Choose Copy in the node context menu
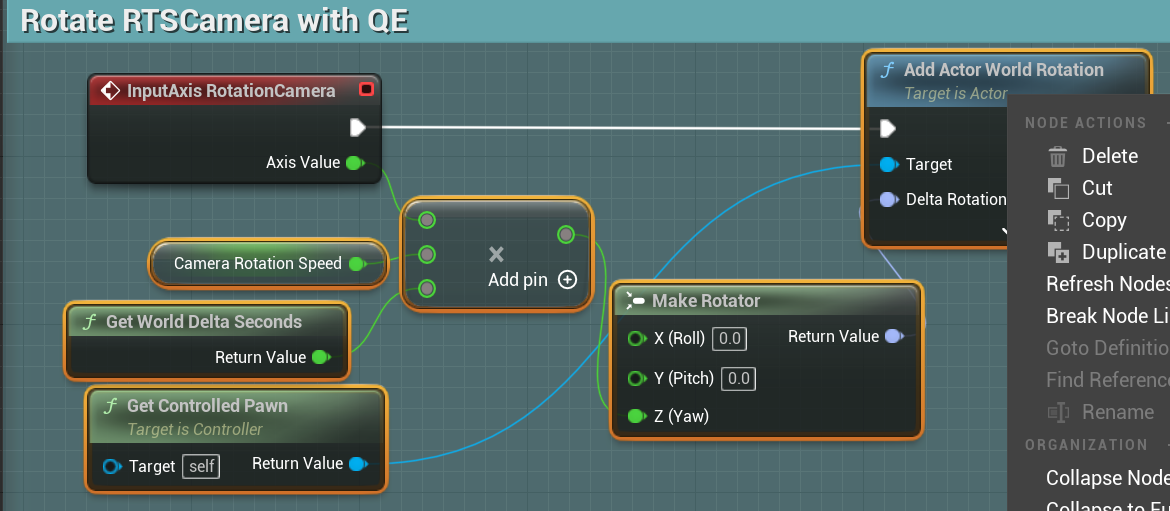 [1104, 220]
